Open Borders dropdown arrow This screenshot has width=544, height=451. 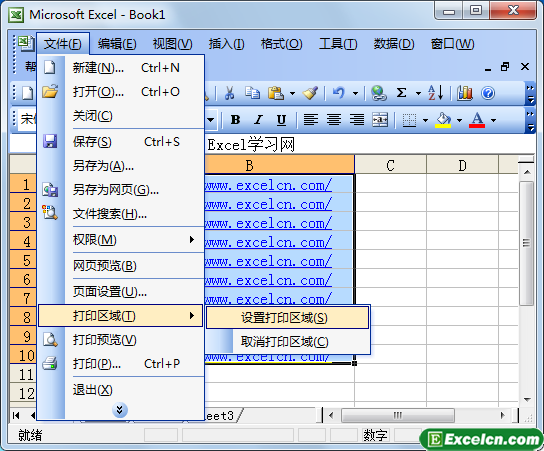pyautogui.click(x=425, y=120)
